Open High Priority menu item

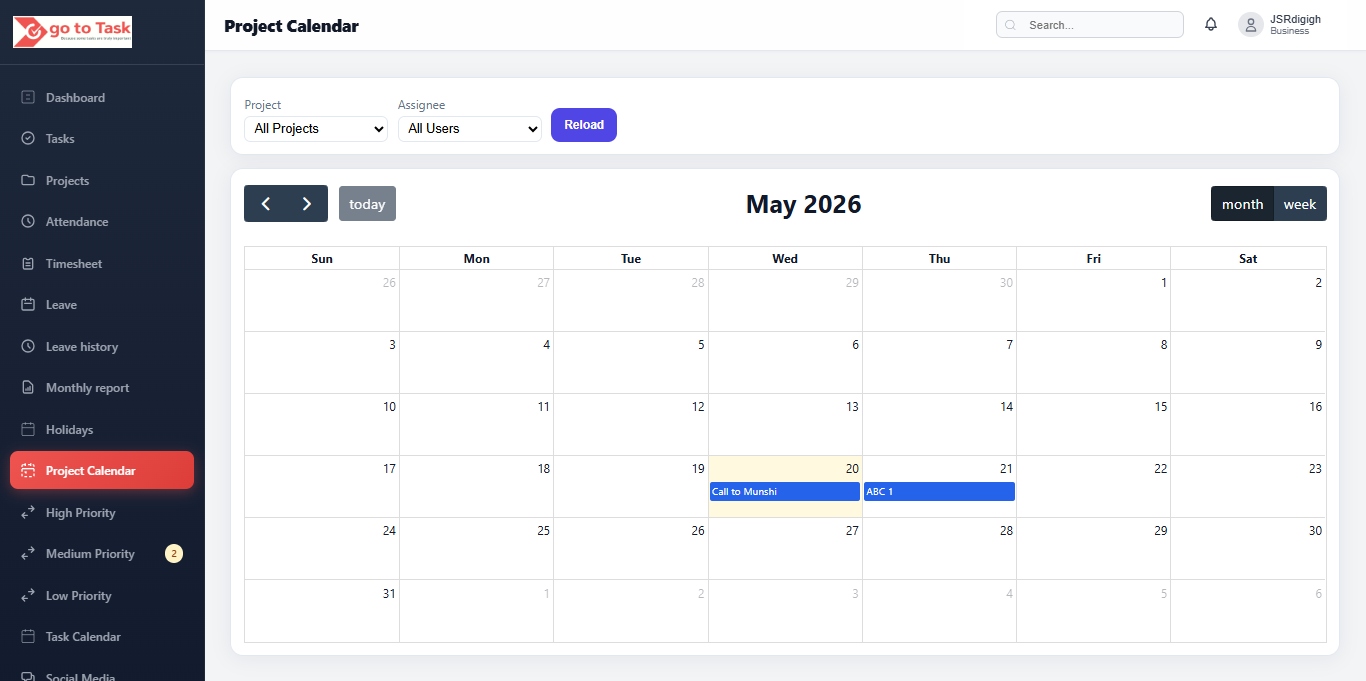(102, 513)
